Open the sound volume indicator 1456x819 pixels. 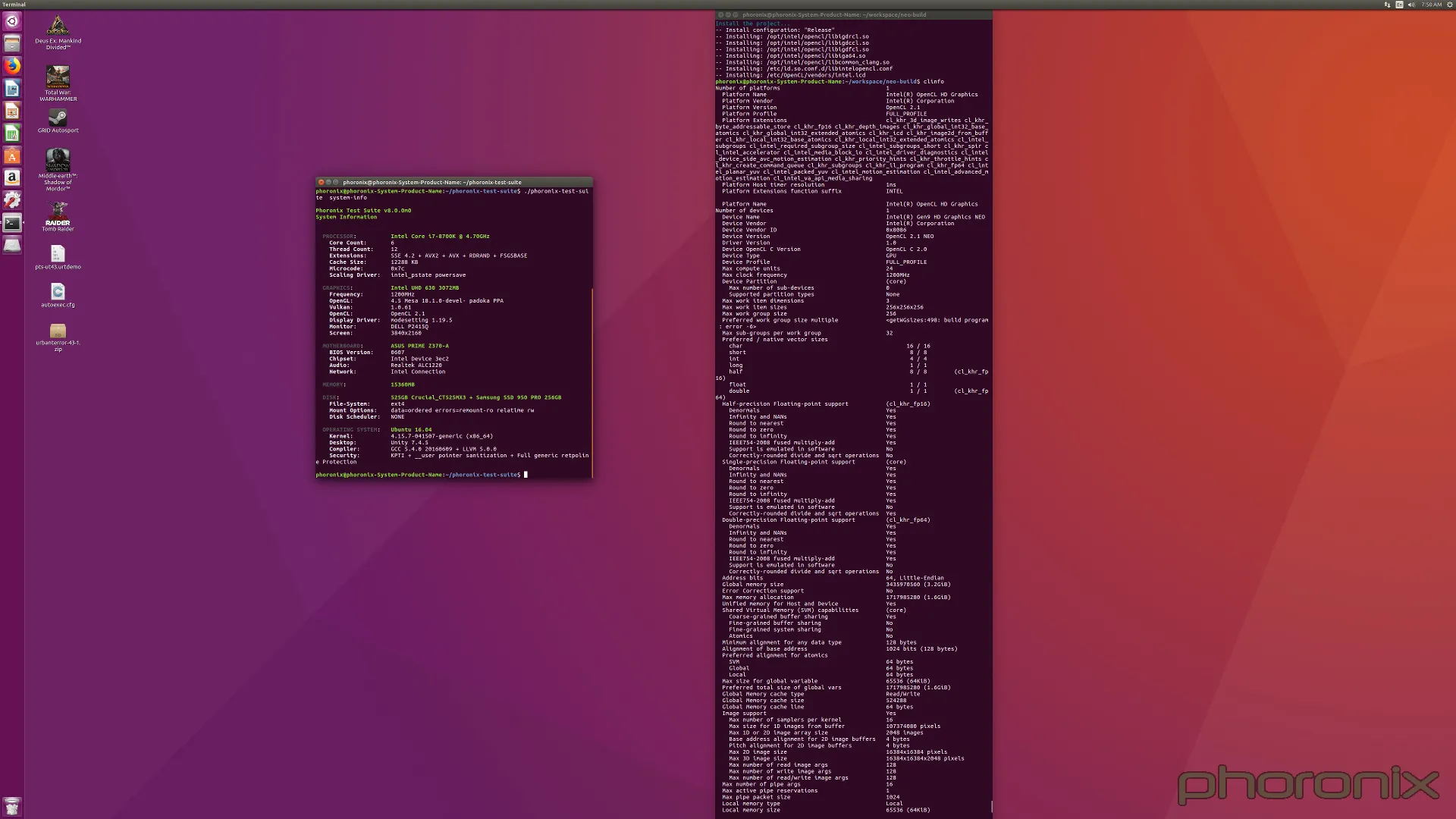1411,5
